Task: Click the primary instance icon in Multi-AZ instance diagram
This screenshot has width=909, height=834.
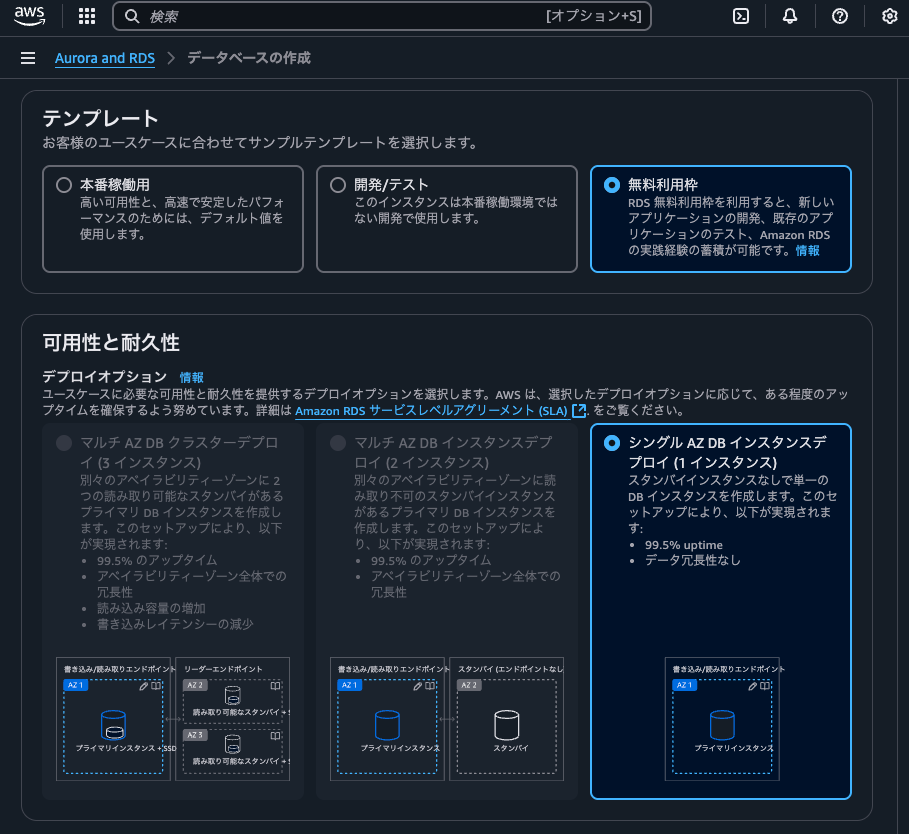Action: pyautogui.click(x=387, y=725)
